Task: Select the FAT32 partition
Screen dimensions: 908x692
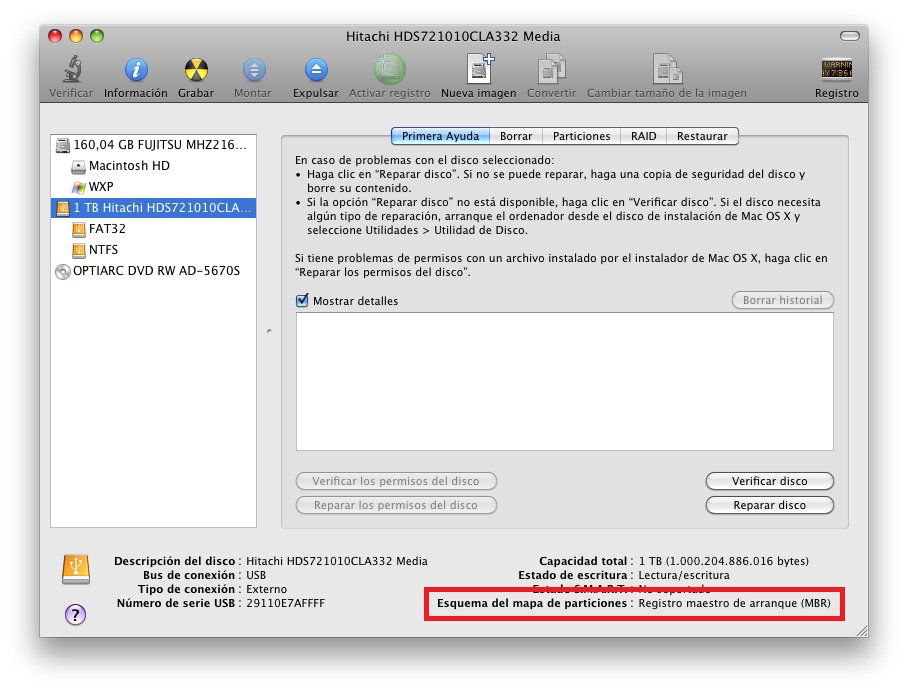Action: (x=153, y=229)
